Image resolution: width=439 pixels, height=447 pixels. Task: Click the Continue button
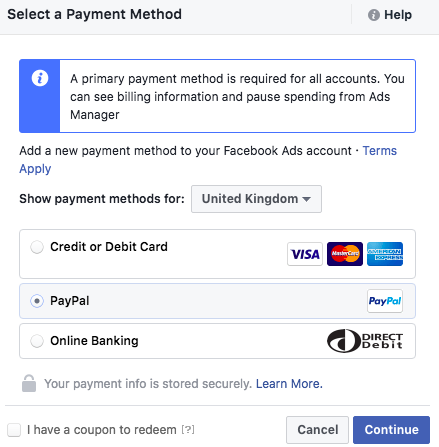[x=391, y=430]
